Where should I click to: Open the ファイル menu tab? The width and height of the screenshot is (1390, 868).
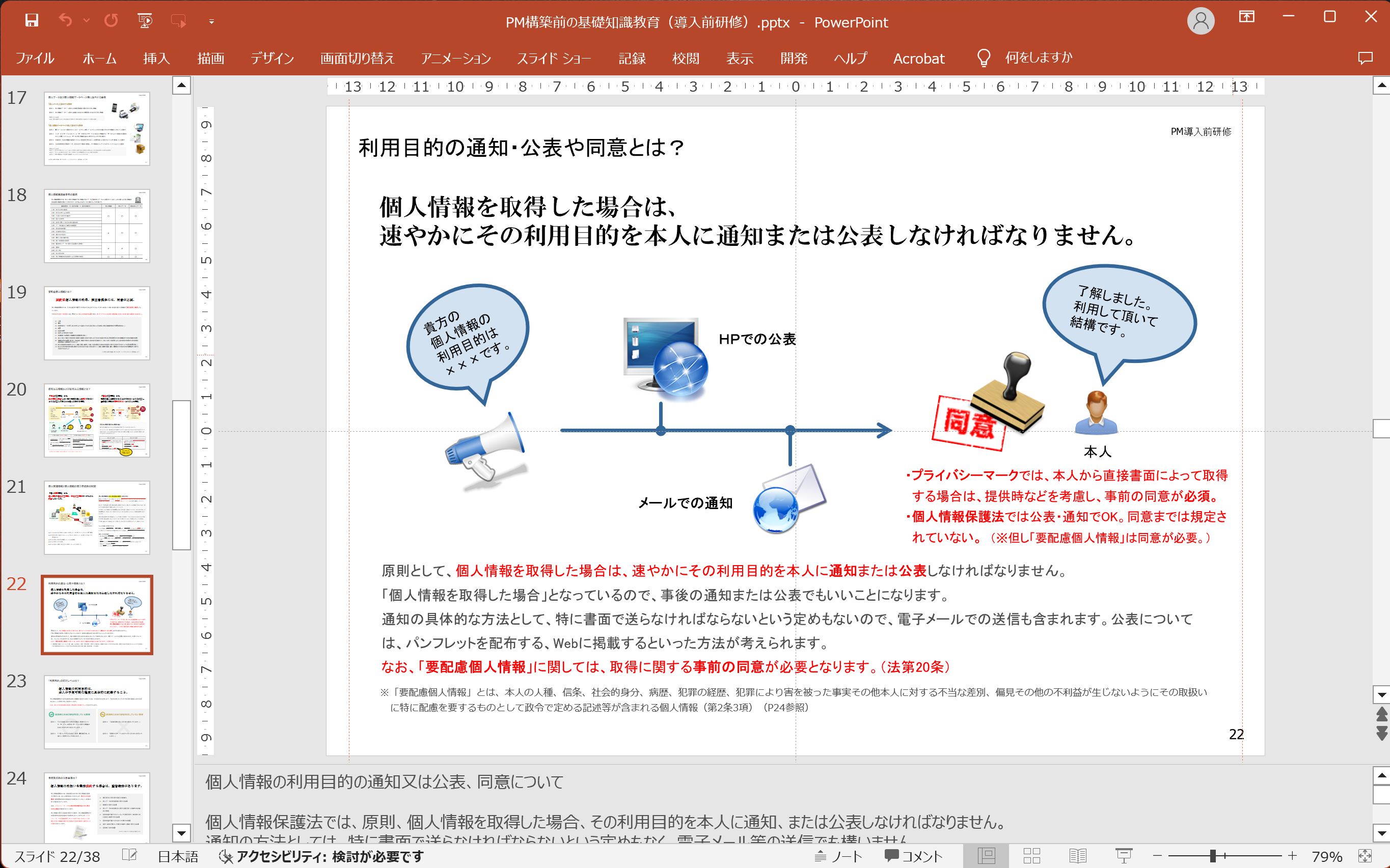click(x=35, y=58)
